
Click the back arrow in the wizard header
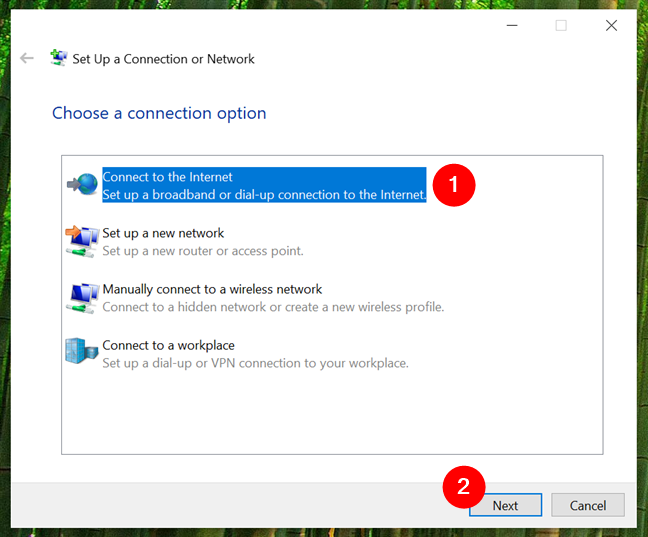tap(27, 58)
